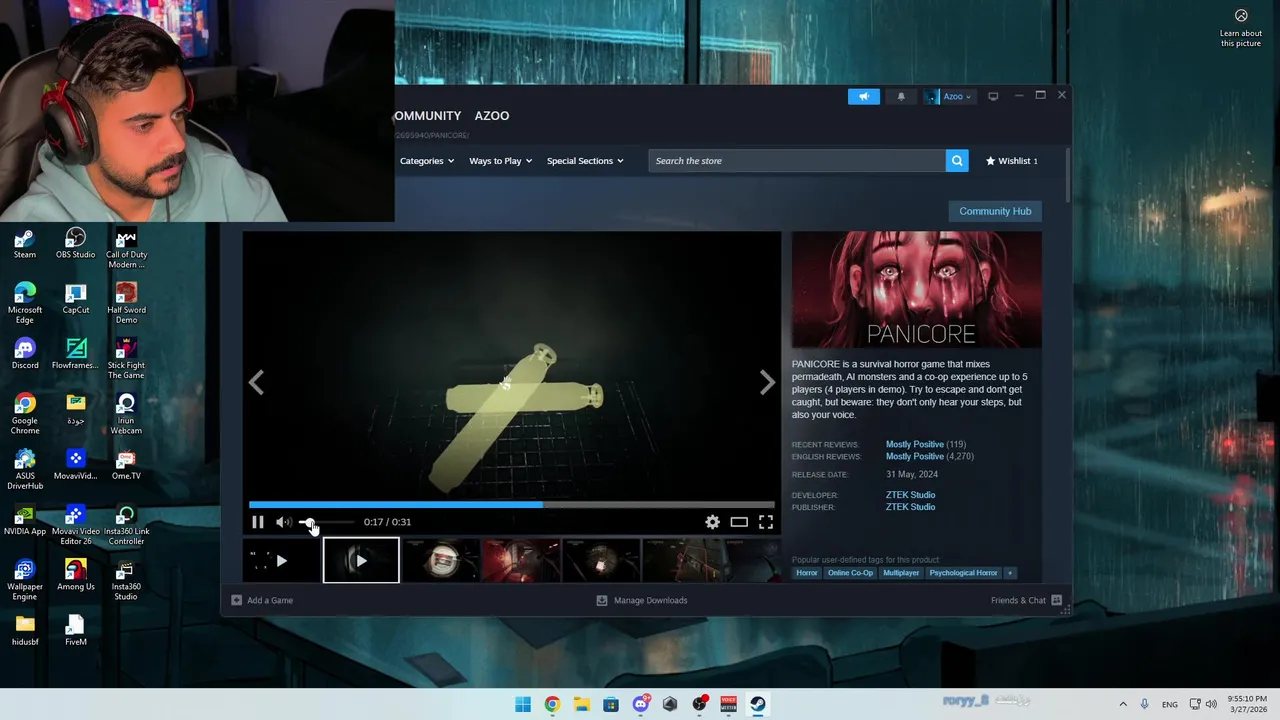This screenshot has width=1280, height=720.
Task: Select the Half Sword Demo icon
Action: (x=126, y=304)
